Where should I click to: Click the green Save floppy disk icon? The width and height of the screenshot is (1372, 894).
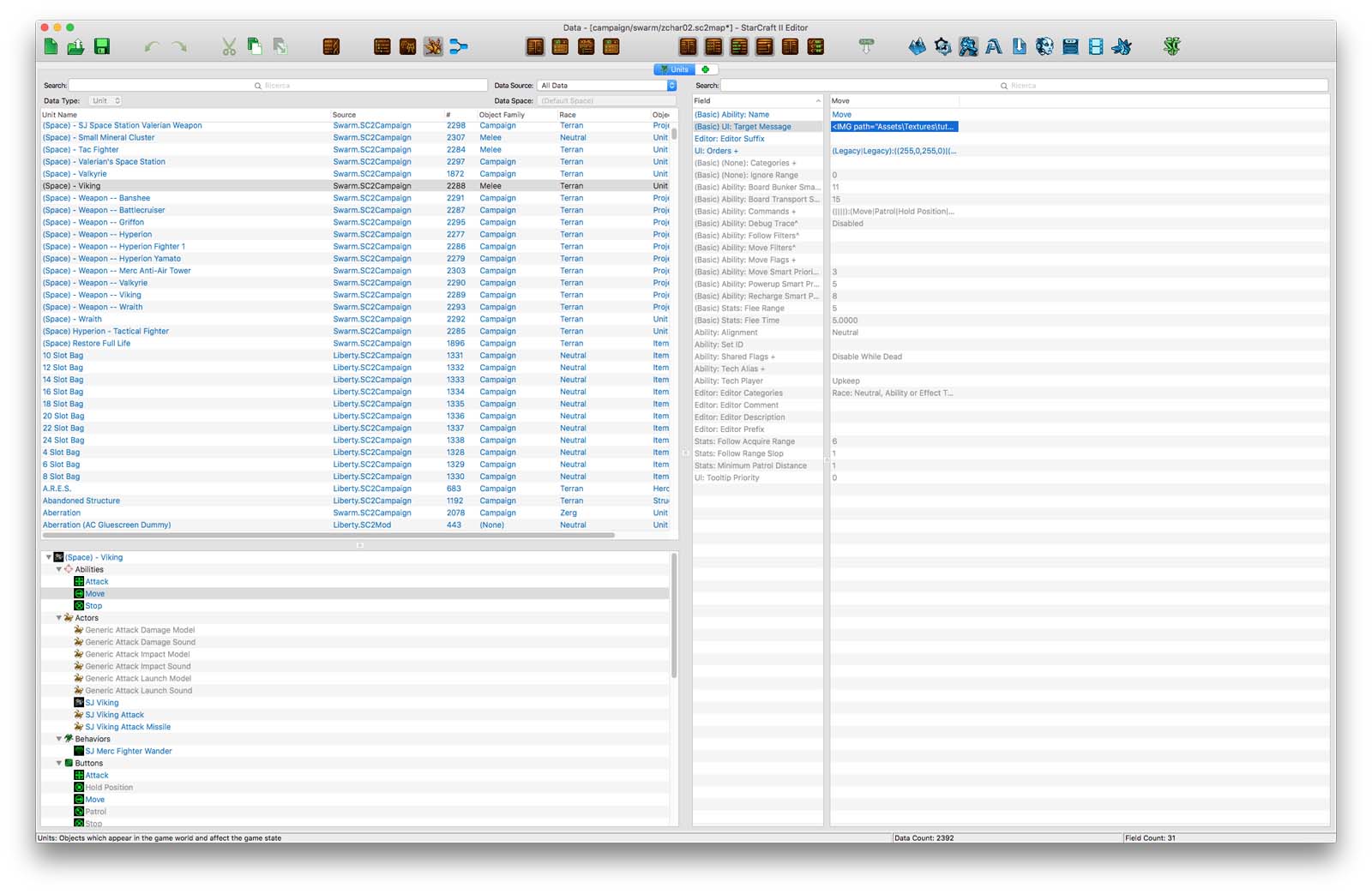[x=102, y=47]
